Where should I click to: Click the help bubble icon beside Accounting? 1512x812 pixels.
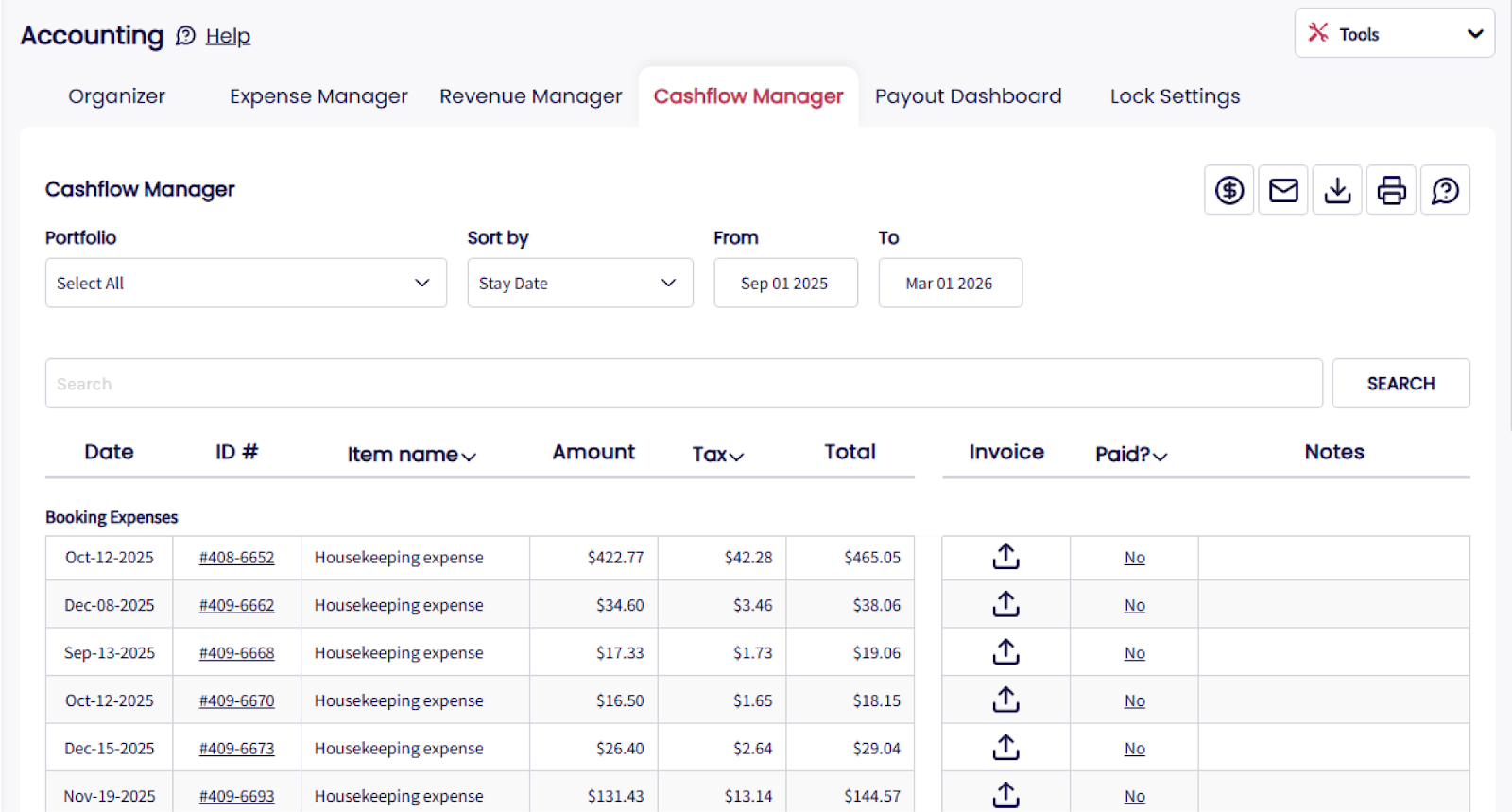(x=186, y=36)
